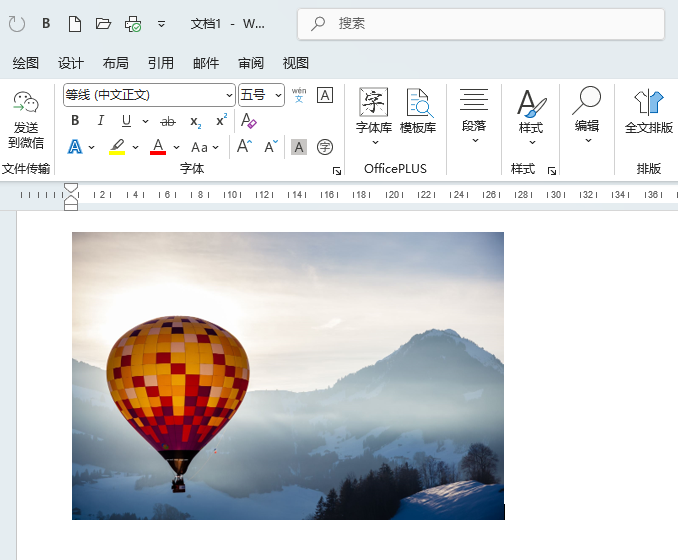Increase font size icon

[x=244, y=146]
